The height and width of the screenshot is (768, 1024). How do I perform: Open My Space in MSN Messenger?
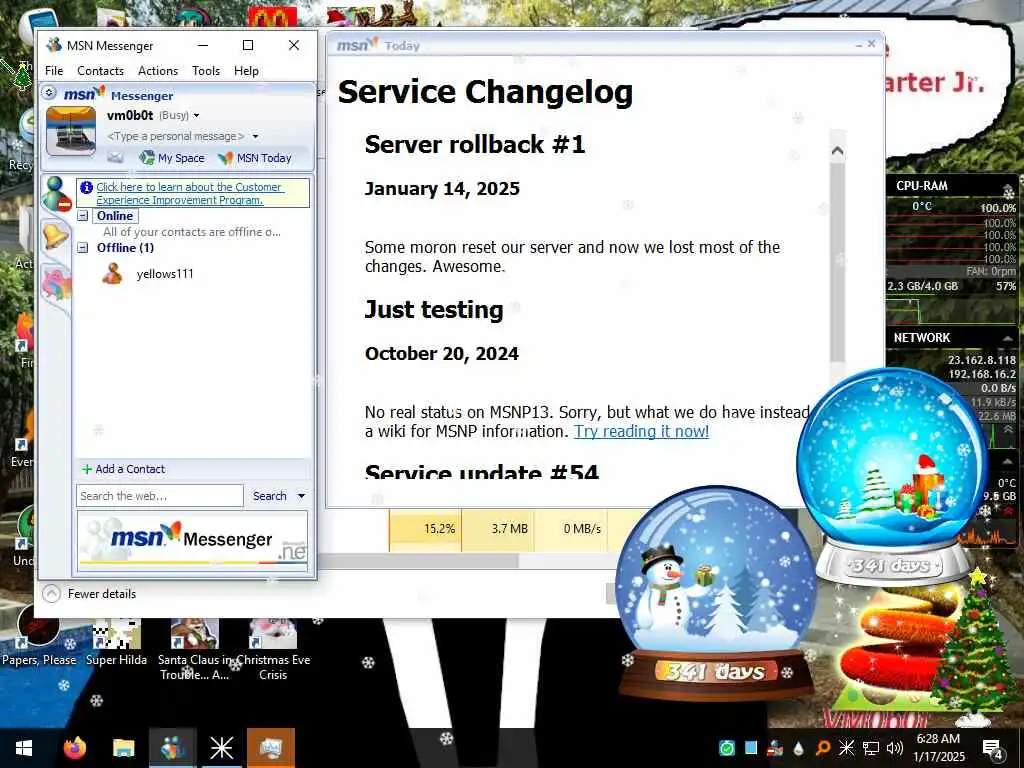tap(172, 158)
